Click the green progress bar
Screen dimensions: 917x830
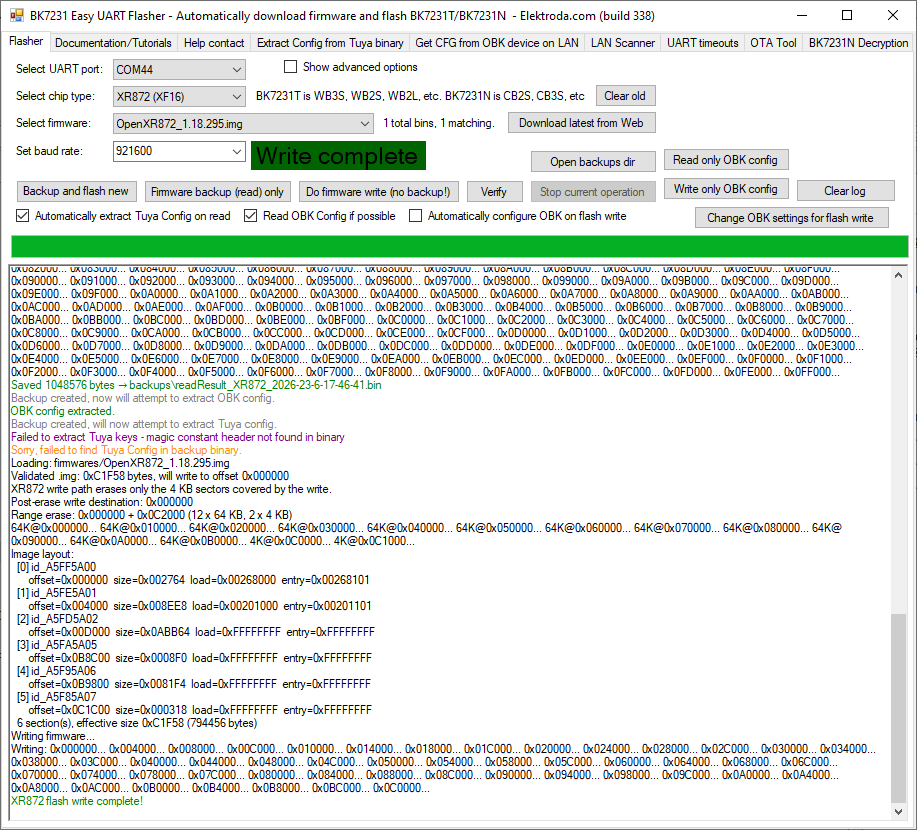(459, 246)
